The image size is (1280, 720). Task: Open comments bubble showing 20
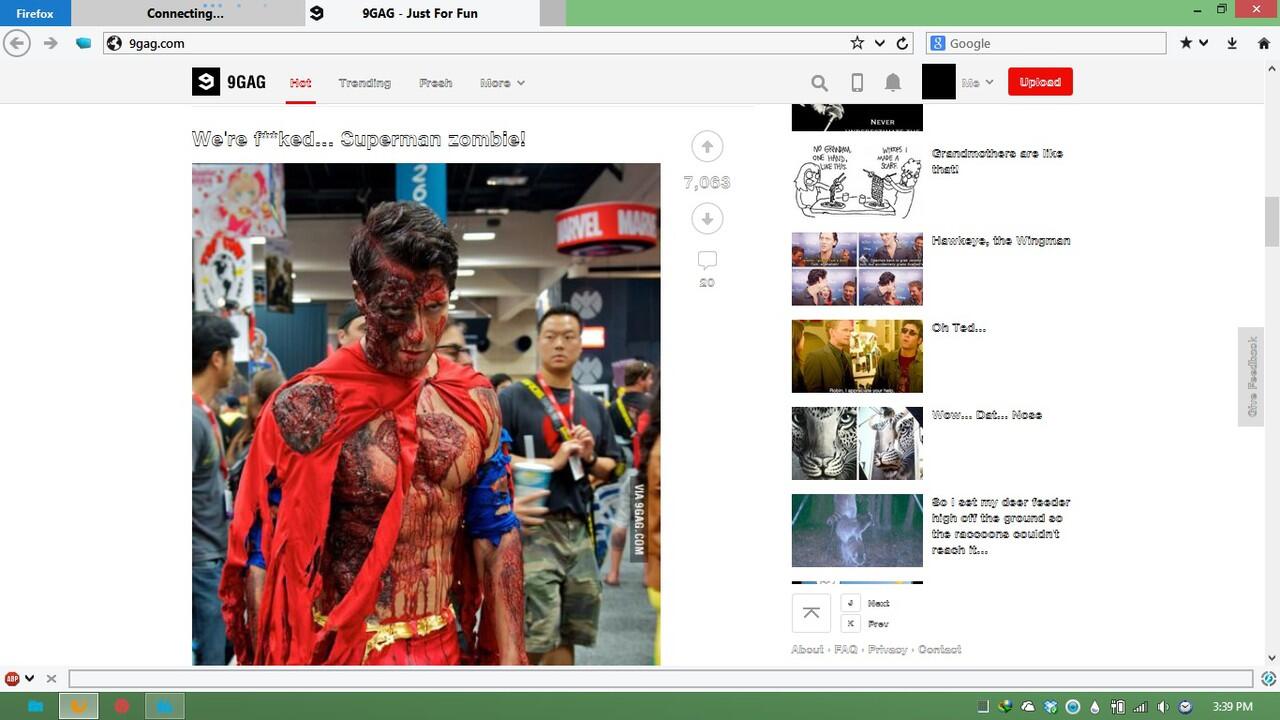click(707, 260)
